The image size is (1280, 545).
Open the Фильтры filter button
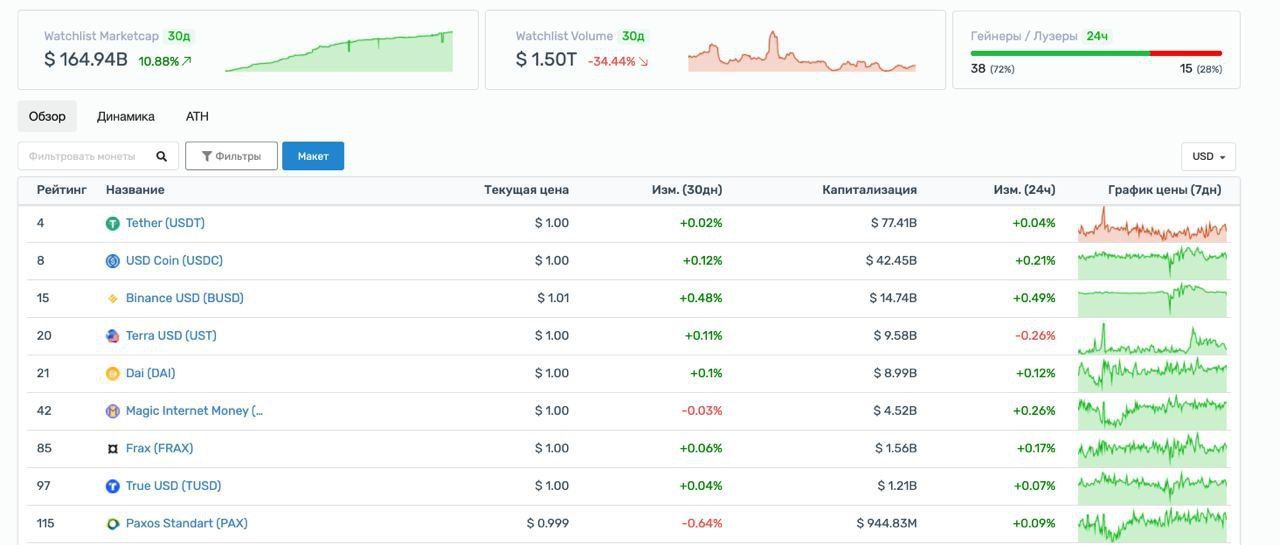pyautogui.click(x=231, y=156)
